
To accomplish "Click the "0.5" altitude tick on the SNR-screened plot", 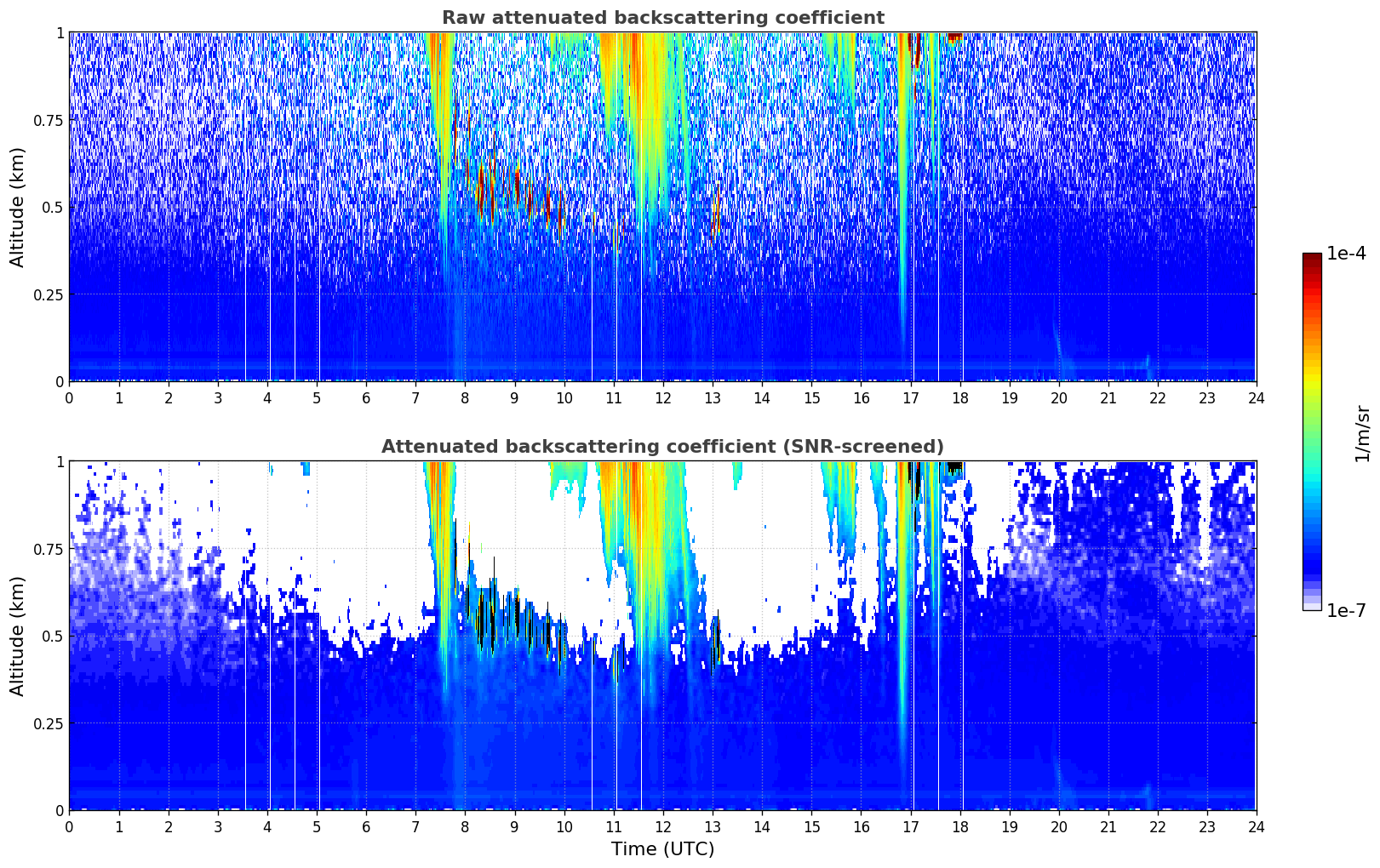I will tap(52, 636).
